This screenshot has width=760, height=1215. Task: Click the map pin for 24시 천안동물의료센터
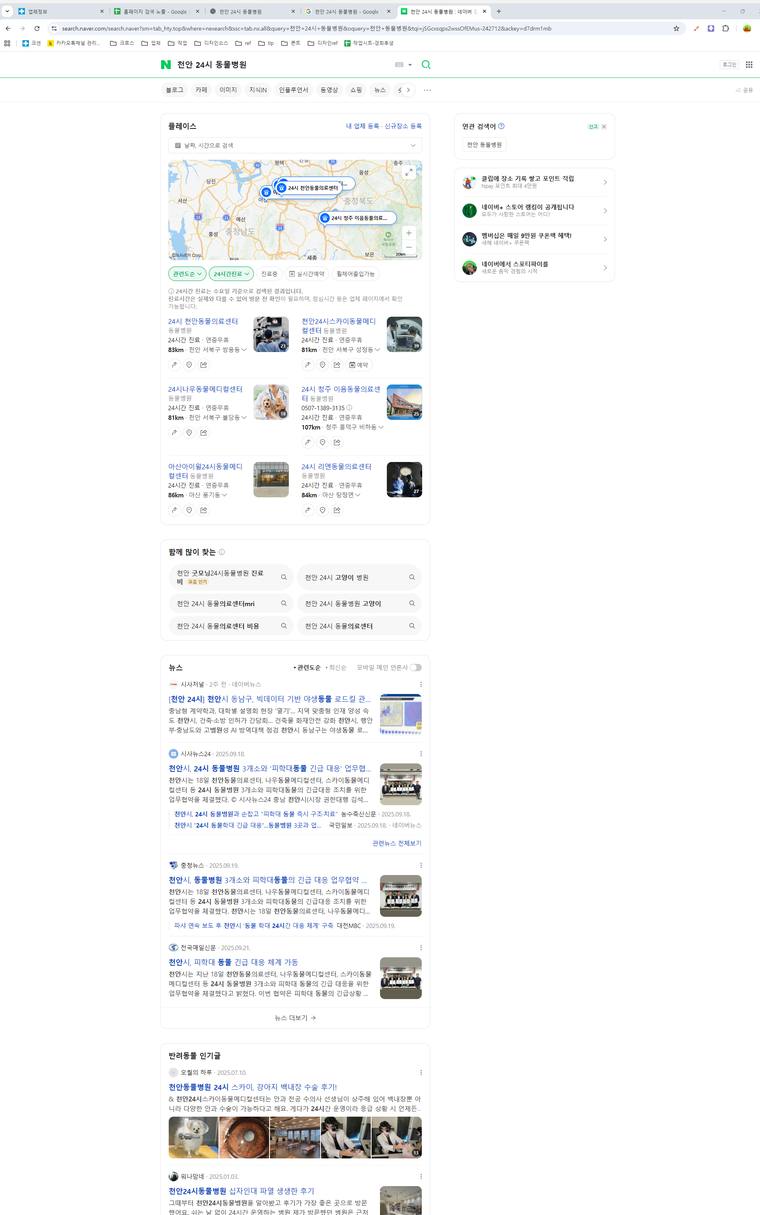pos(309,187)
